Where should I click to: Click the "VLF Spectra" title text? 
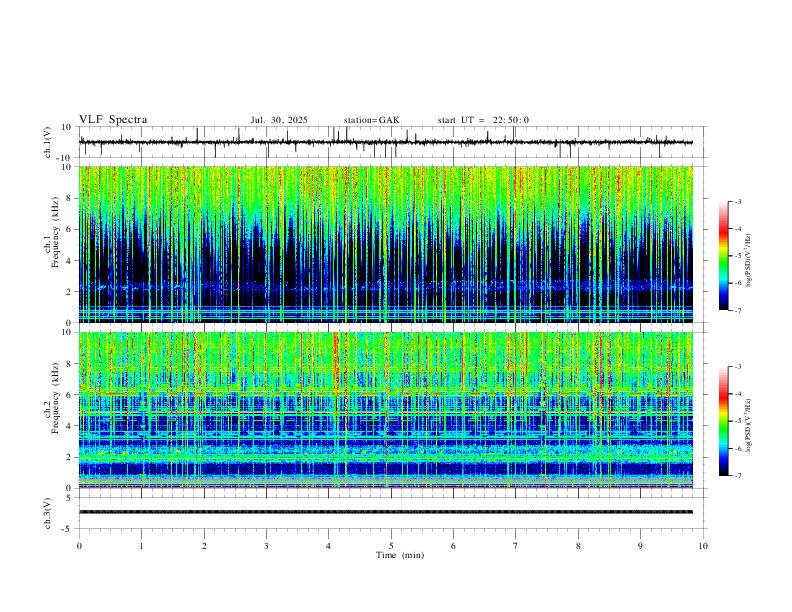(x=113, y=120)
